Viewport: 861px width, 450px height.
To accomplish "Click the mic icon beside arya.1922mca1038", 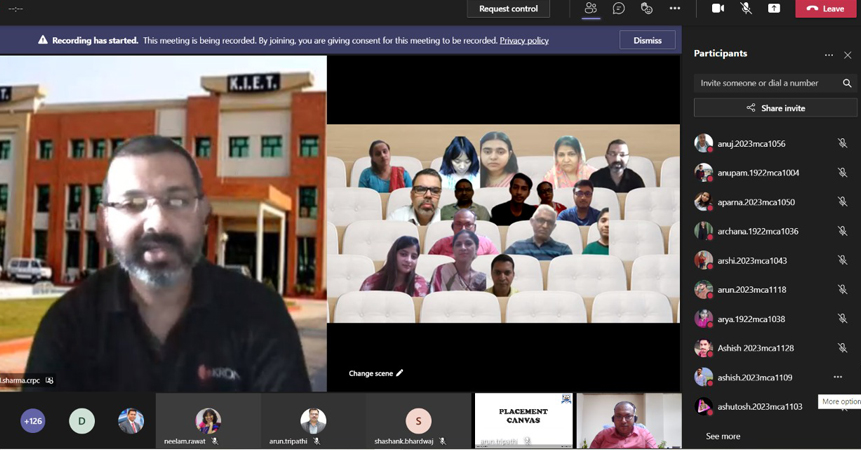I will tap(842, 319).
